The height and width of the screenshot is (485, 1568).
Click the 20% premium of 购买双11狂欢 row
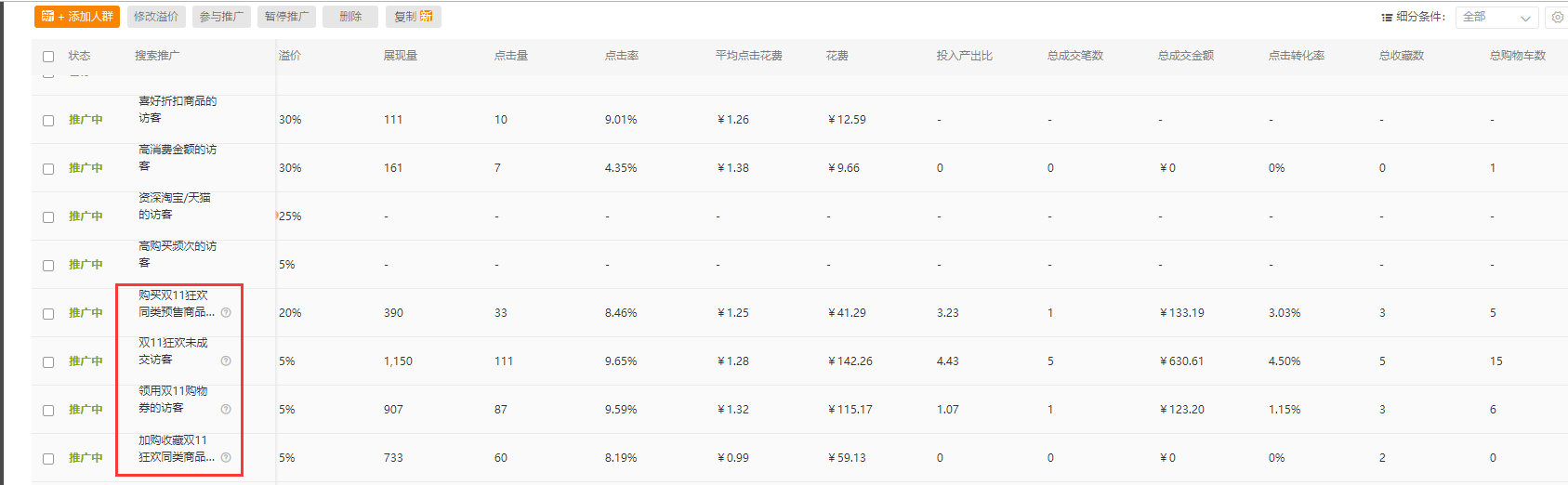point(290,313)
